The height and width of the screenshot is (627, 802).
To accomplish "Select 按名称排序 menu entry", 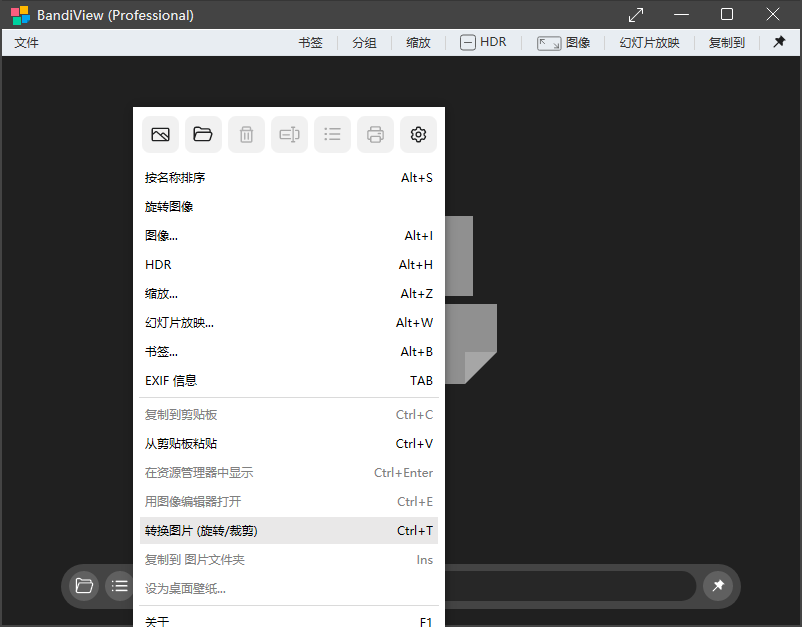I will (288, 177).
